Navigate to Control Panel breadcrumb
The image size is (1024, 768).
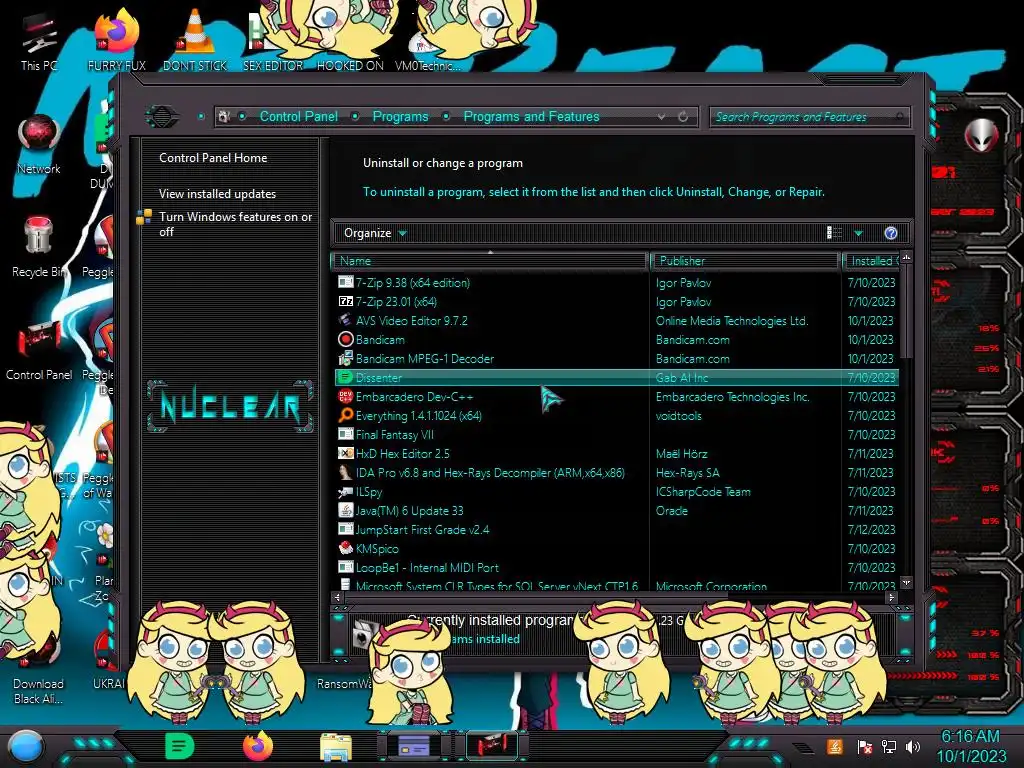[298, 116]
